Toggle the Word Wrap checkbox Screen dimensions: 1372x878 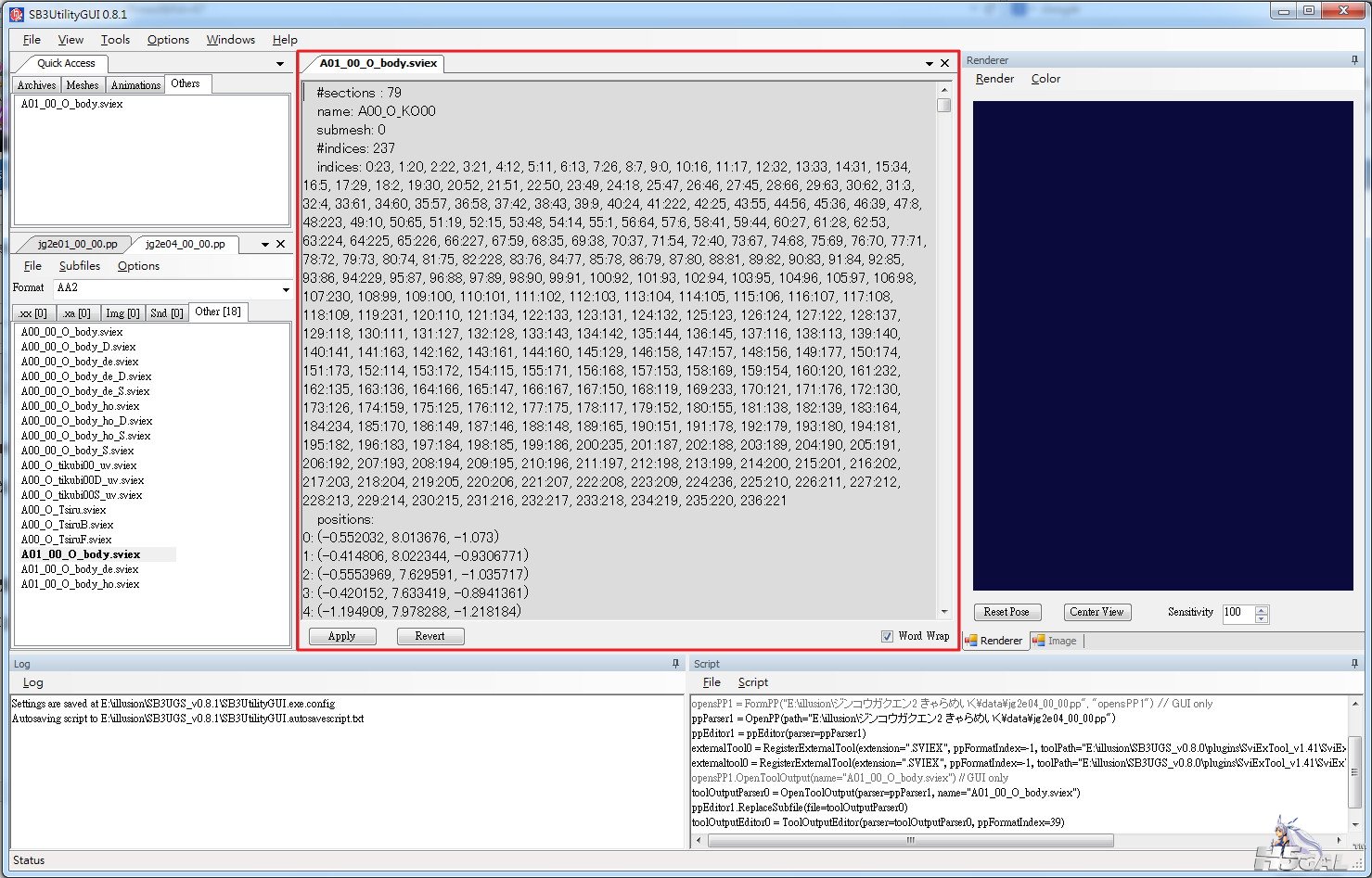887,636
